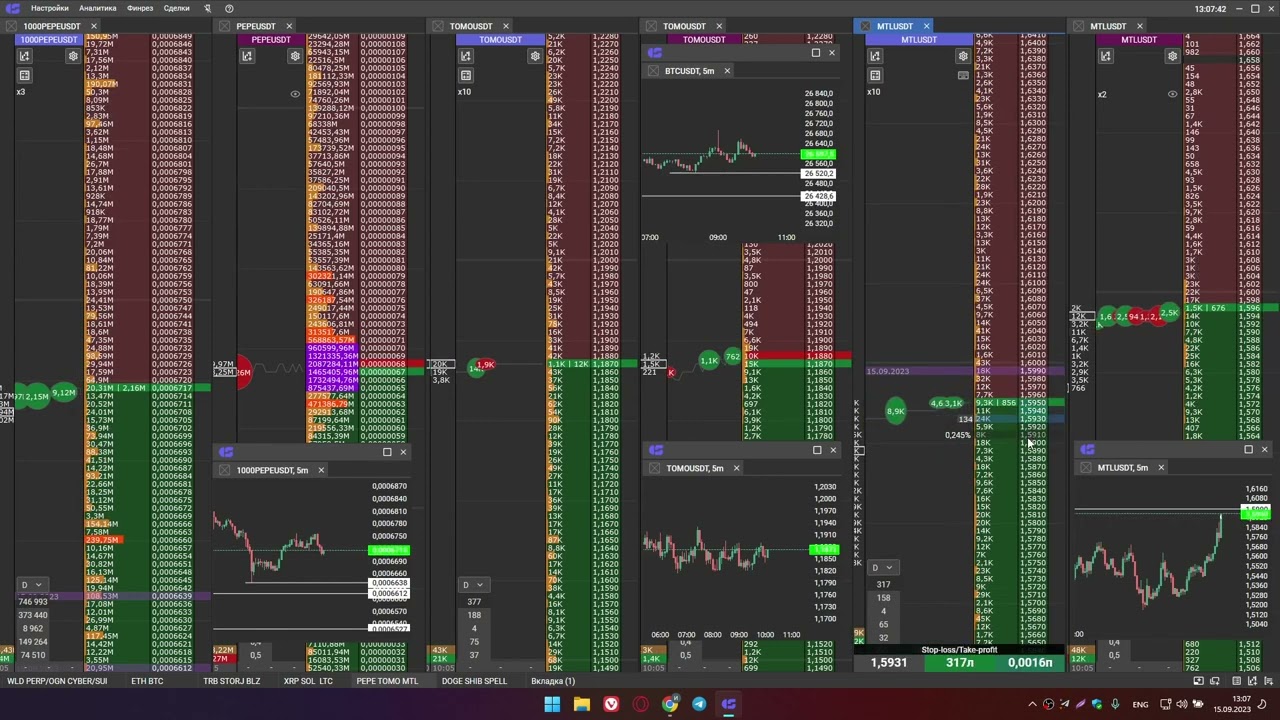Image resolution: width=1280 pixels, height=720 pixels.
Task: Open the help question-mark icon
Action: 229,8
